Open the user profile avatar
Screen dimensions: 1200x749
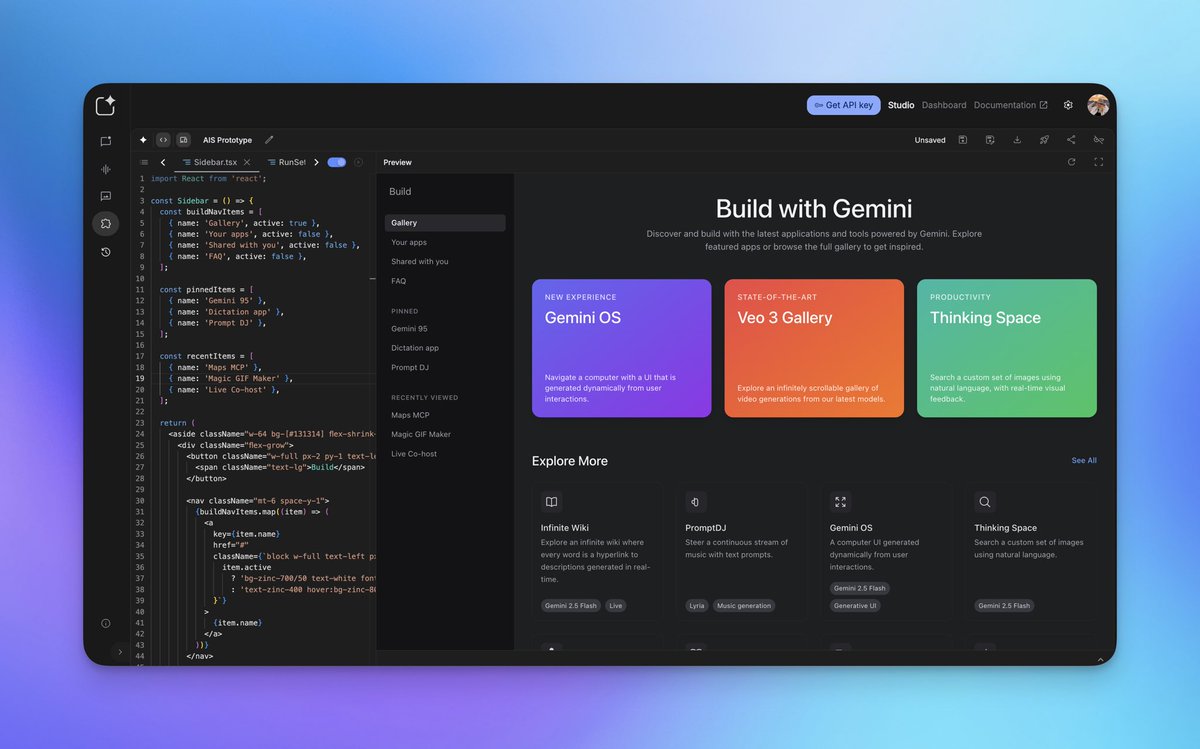pyautogui.click(x=1098, y=105)
